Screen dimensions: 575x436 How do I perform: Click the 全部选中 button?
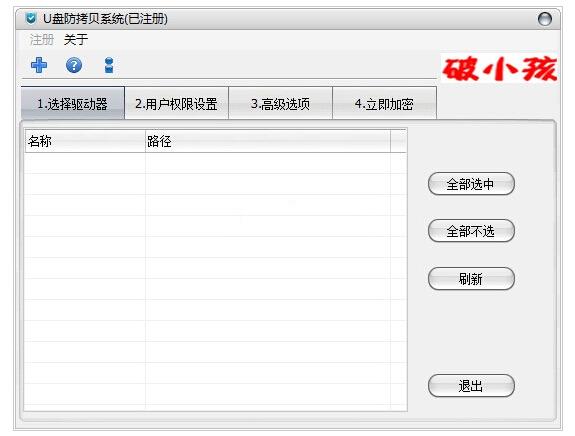(471, 184)
